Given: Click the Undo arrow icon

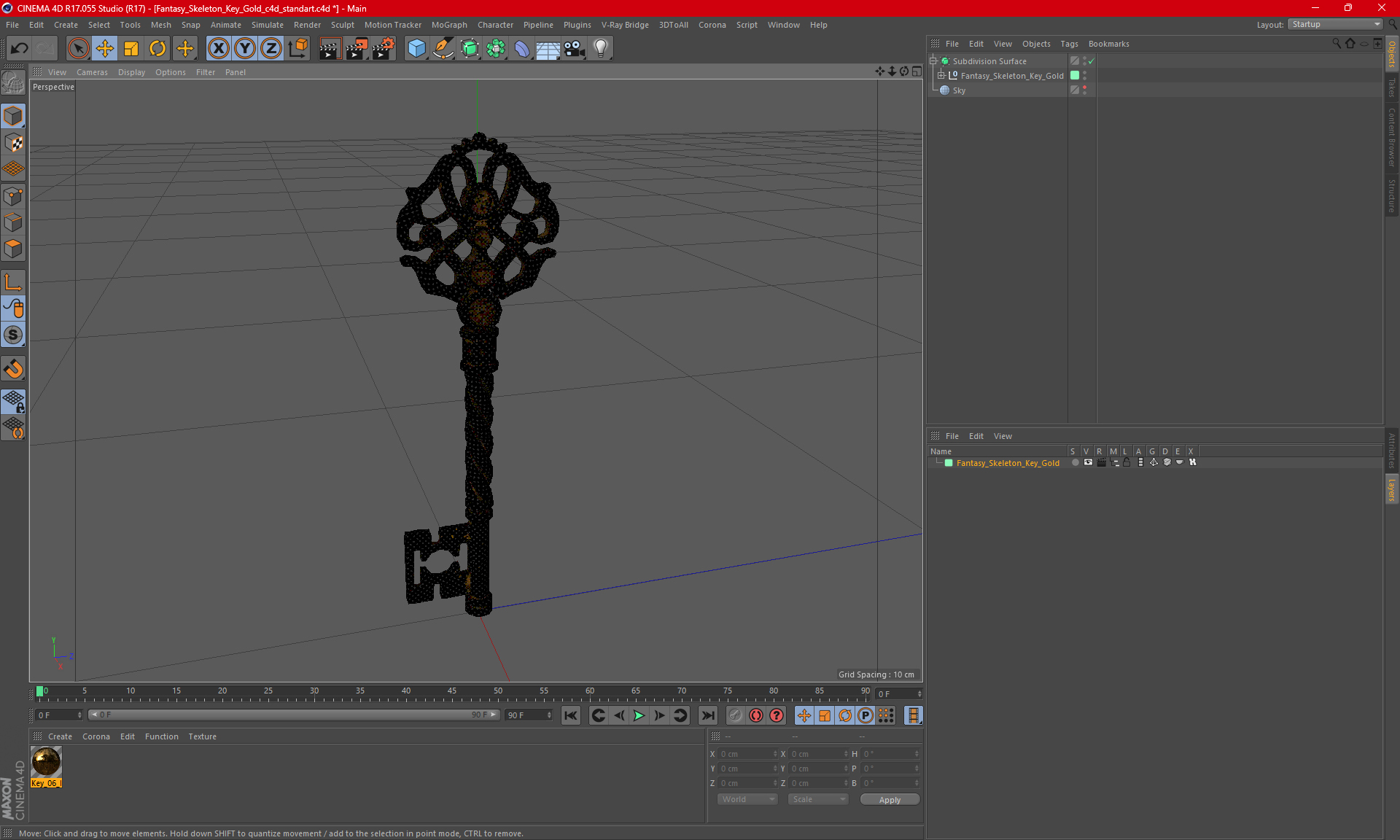Looking at the screenshot, I should click(20, 49).
